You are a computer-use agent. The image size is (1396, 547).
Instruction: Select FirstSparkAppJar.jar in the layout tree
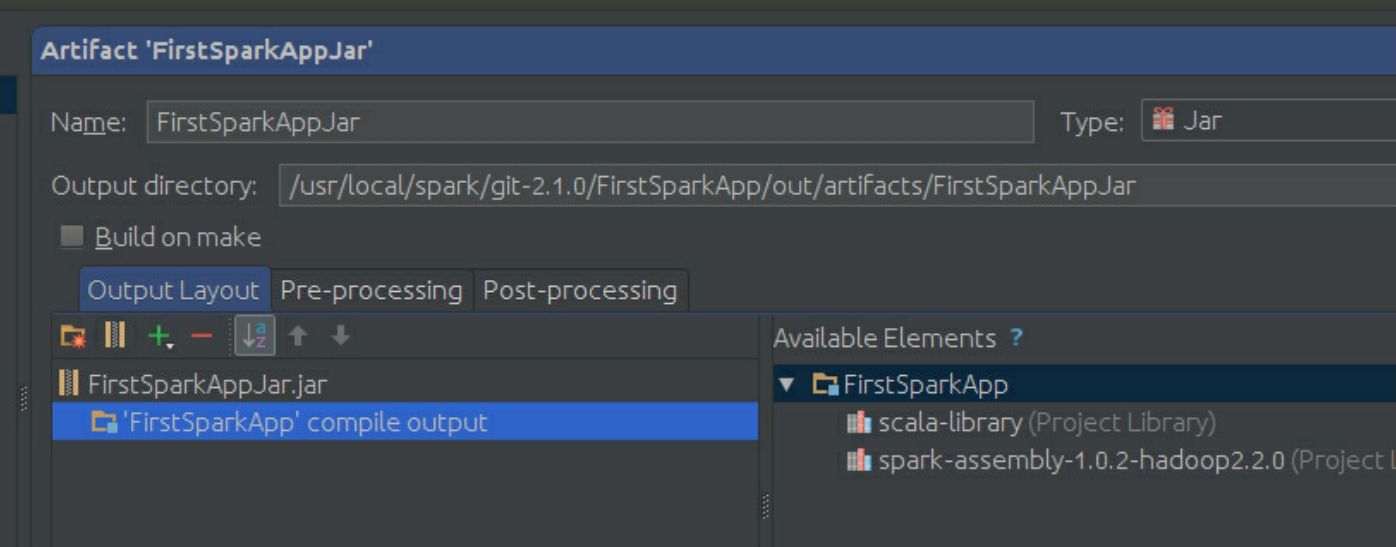[x=207, y=384]
